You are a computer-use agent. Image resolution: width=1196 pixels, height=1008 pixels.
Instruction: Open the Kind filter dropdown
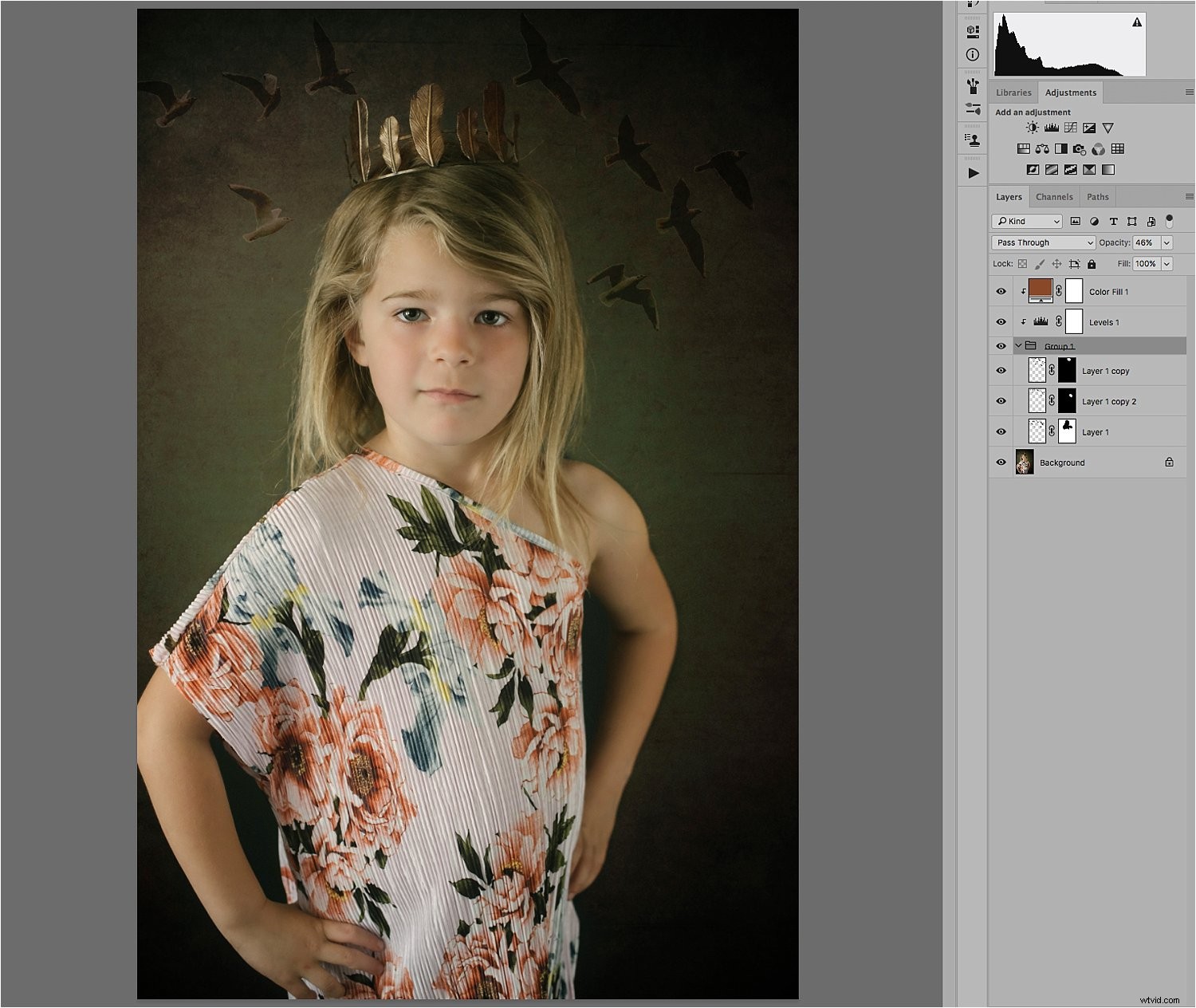click(x=1026, y=221)
